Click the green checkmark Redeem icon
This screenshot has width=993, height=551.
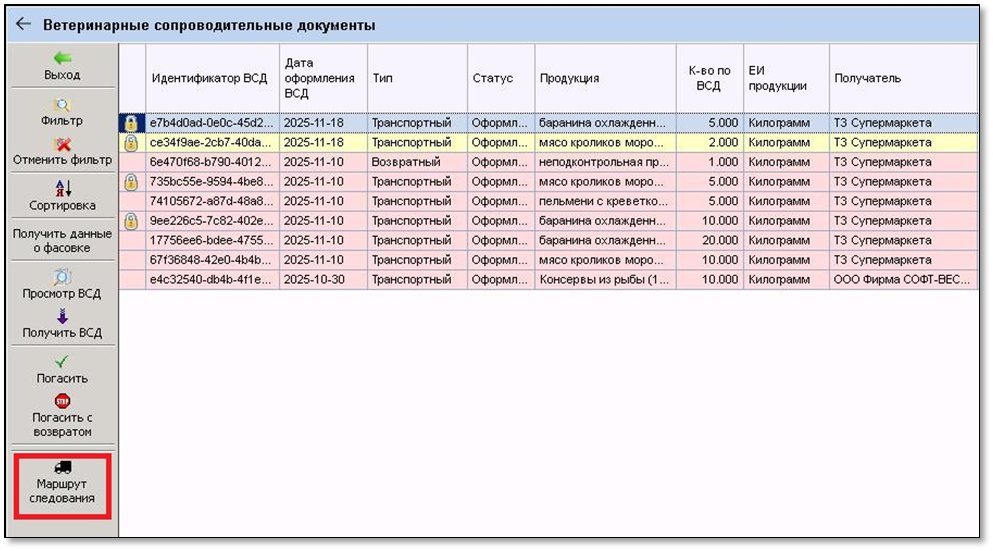pos(62,361)
